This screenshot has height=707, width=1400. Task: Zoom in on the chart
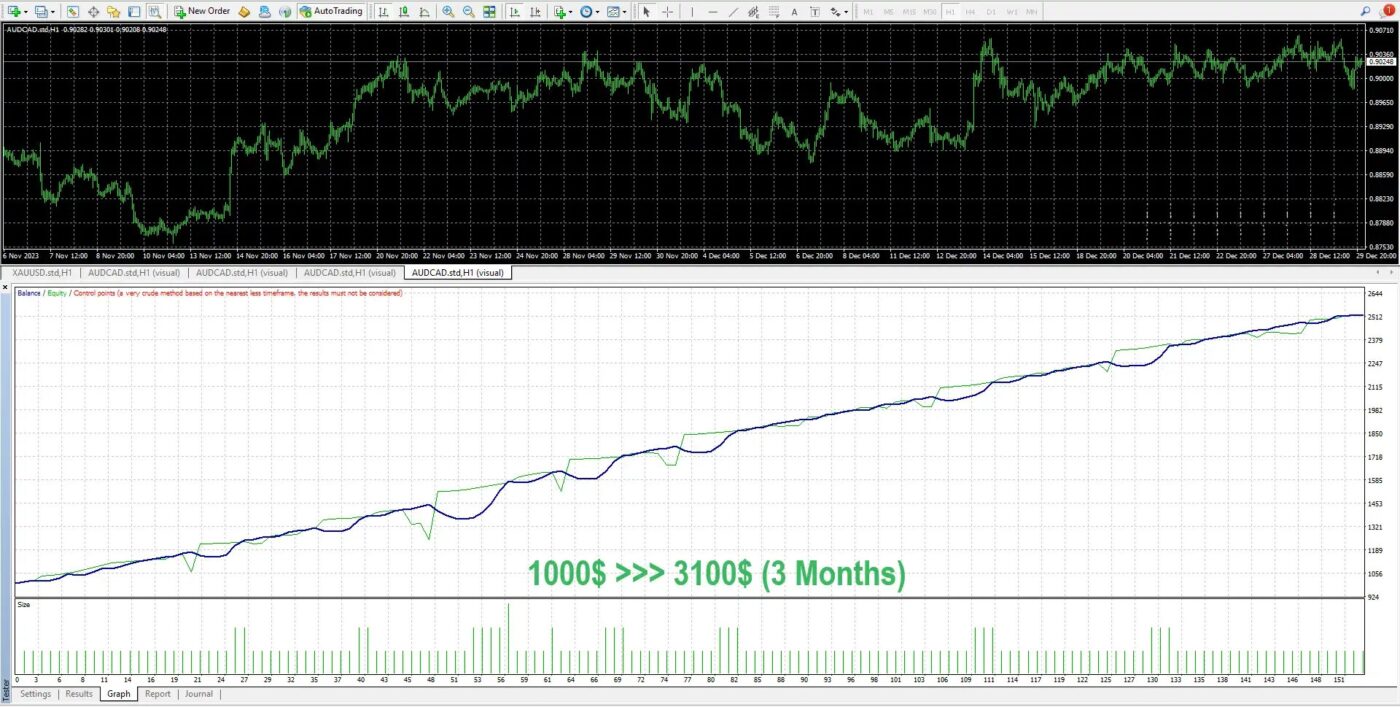coord(448,11)
